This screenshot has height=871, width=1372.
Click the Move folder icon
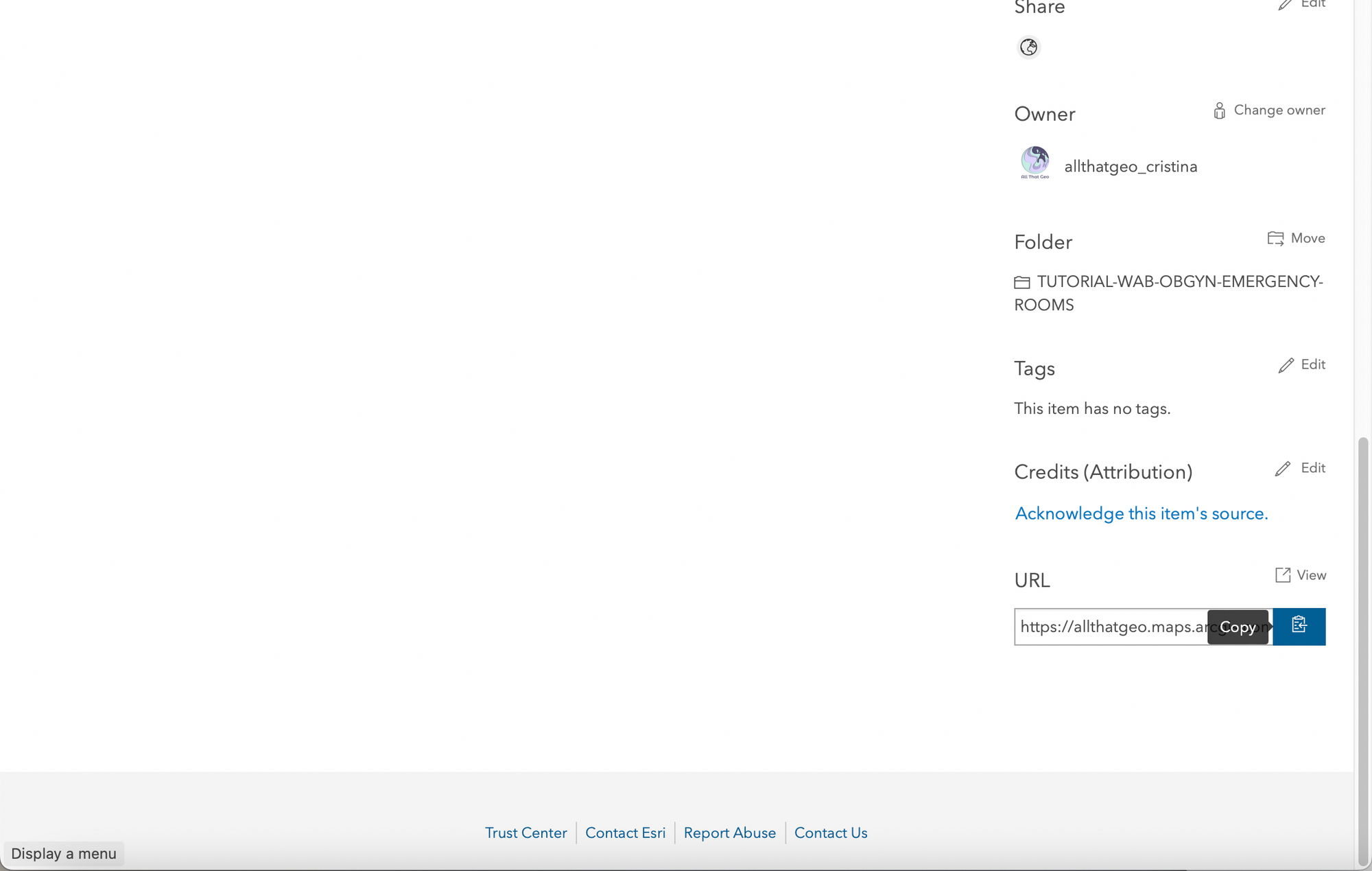1275,238
